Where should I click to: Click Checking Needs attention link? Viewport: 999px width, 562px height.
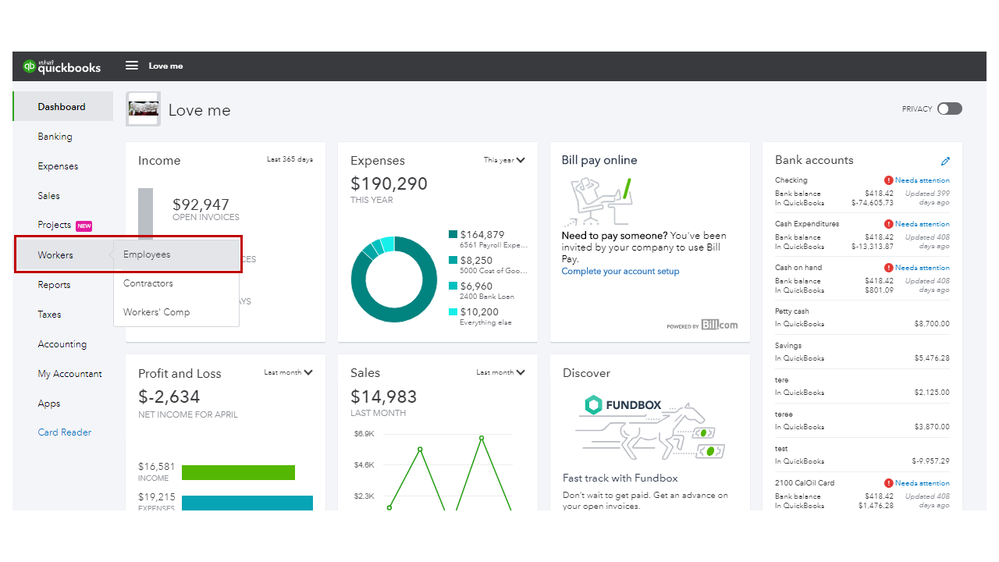pyautogui.click(x=922, y=180)
